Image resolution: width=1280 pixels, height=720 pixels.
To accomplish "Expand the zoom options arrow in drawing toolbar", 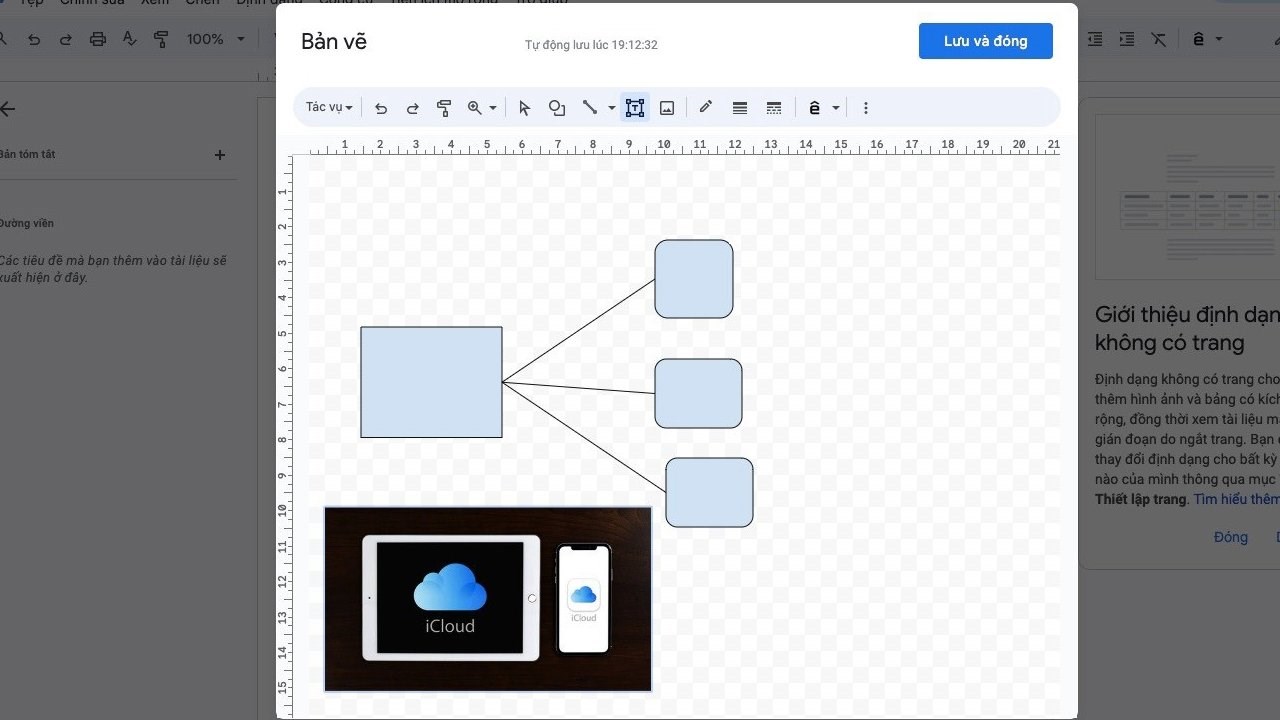I will pos(493,108).
